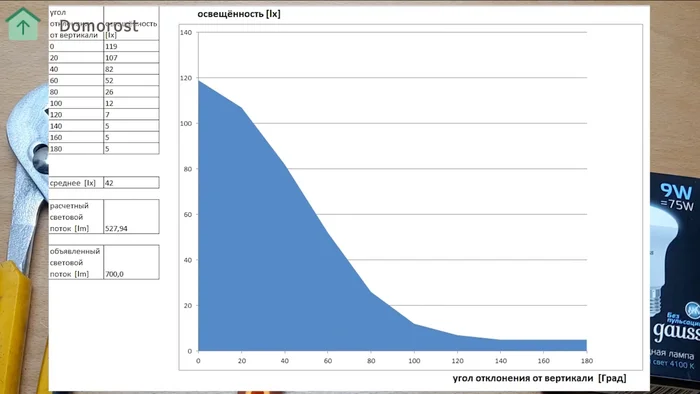
Task: Click the angle cell showing 100
Action: 76,103
